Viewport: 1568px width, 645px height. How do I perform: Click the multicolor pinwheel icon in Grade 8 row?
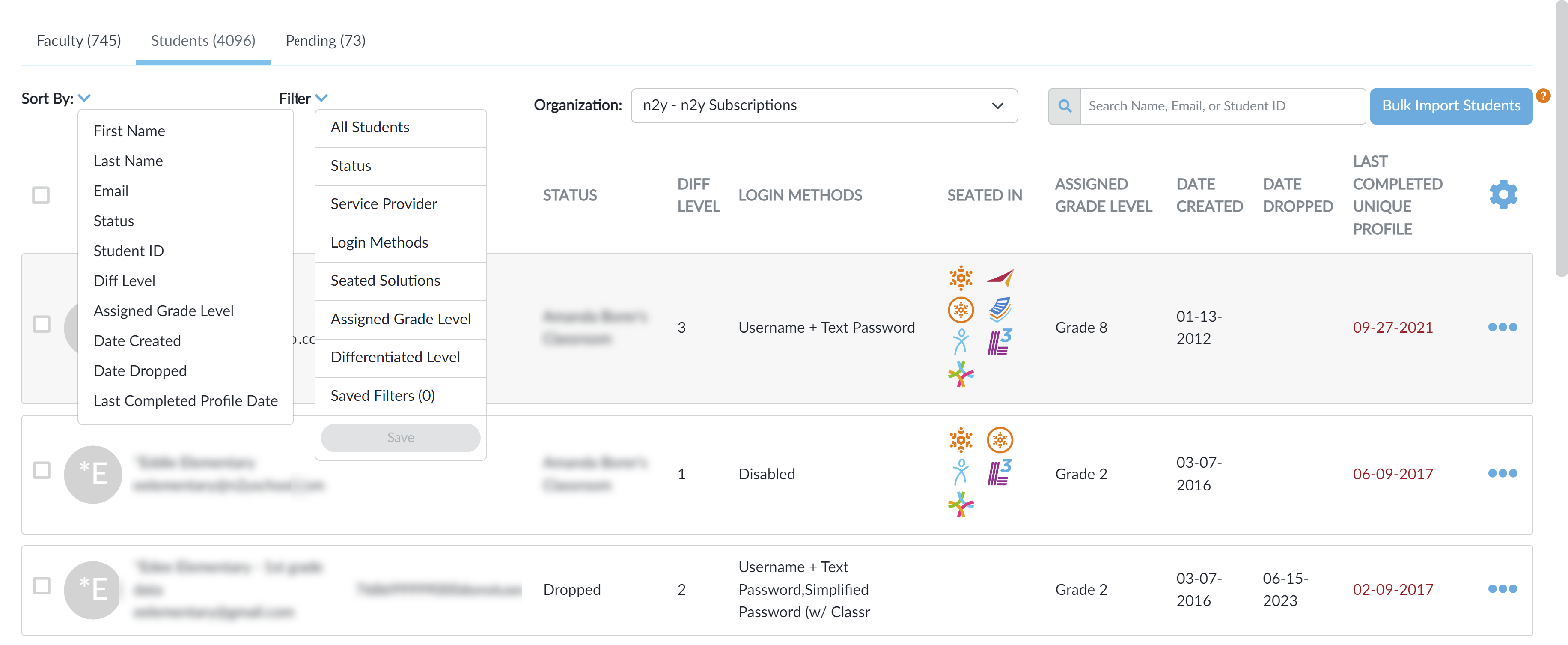tap(961, 374)
